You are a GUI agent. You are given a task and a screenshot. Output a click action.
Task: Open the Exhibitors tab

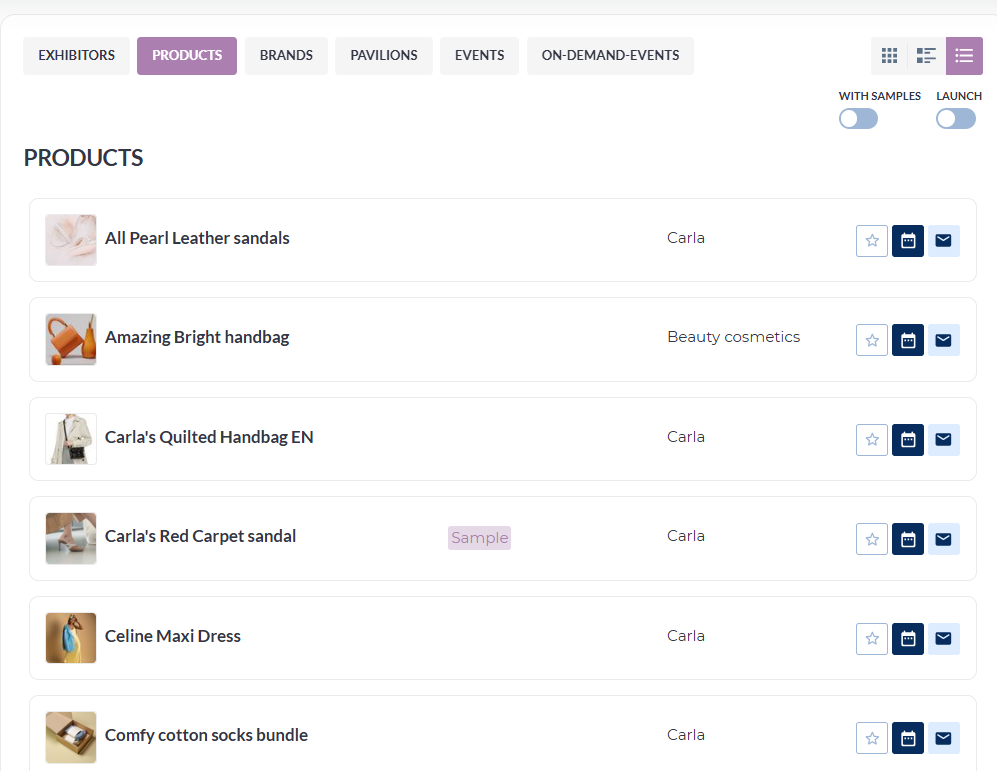click(x=76, y=56)
